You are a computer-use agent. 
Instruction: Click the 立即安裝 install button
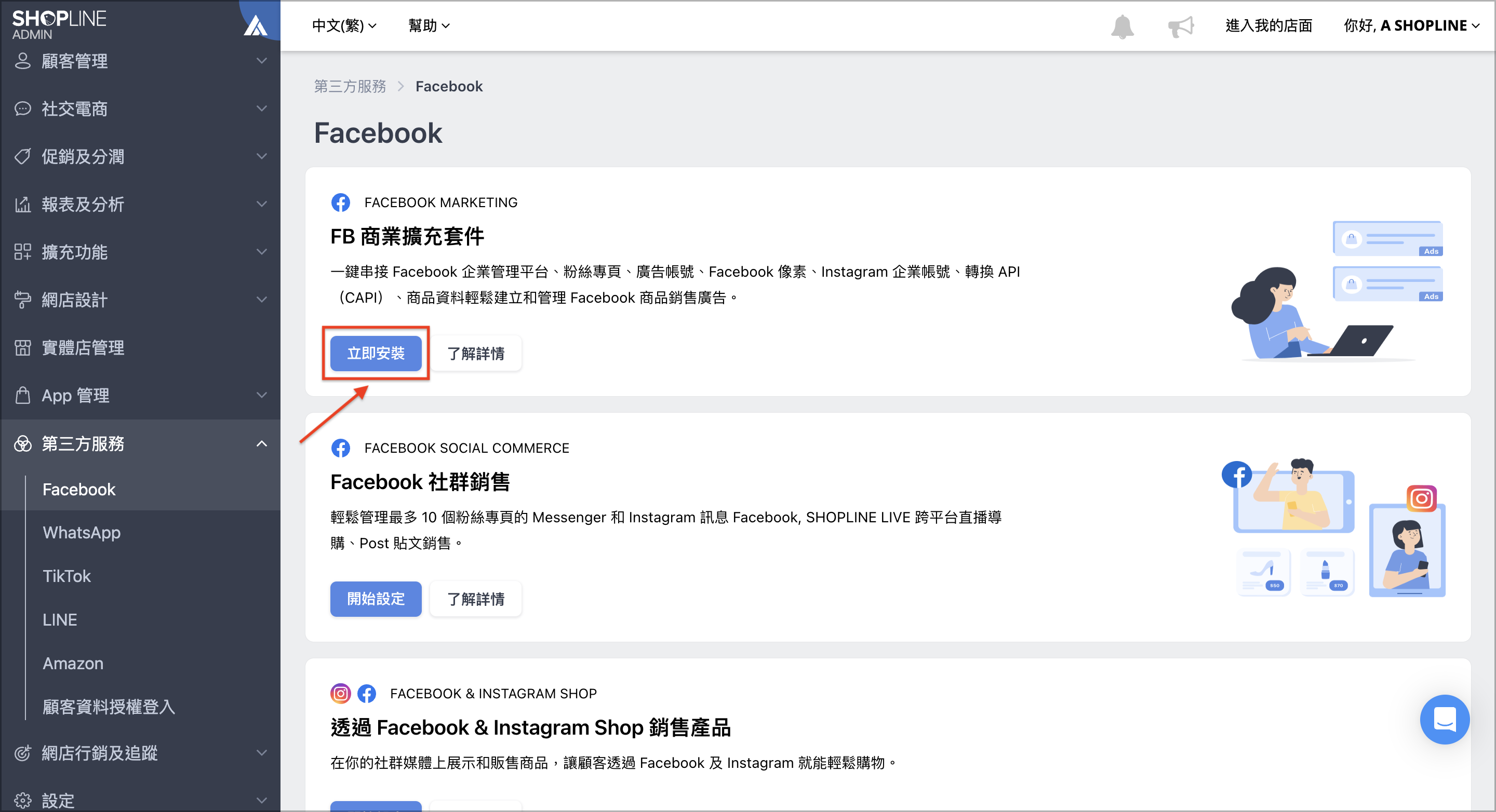click(x=376, y=354)
